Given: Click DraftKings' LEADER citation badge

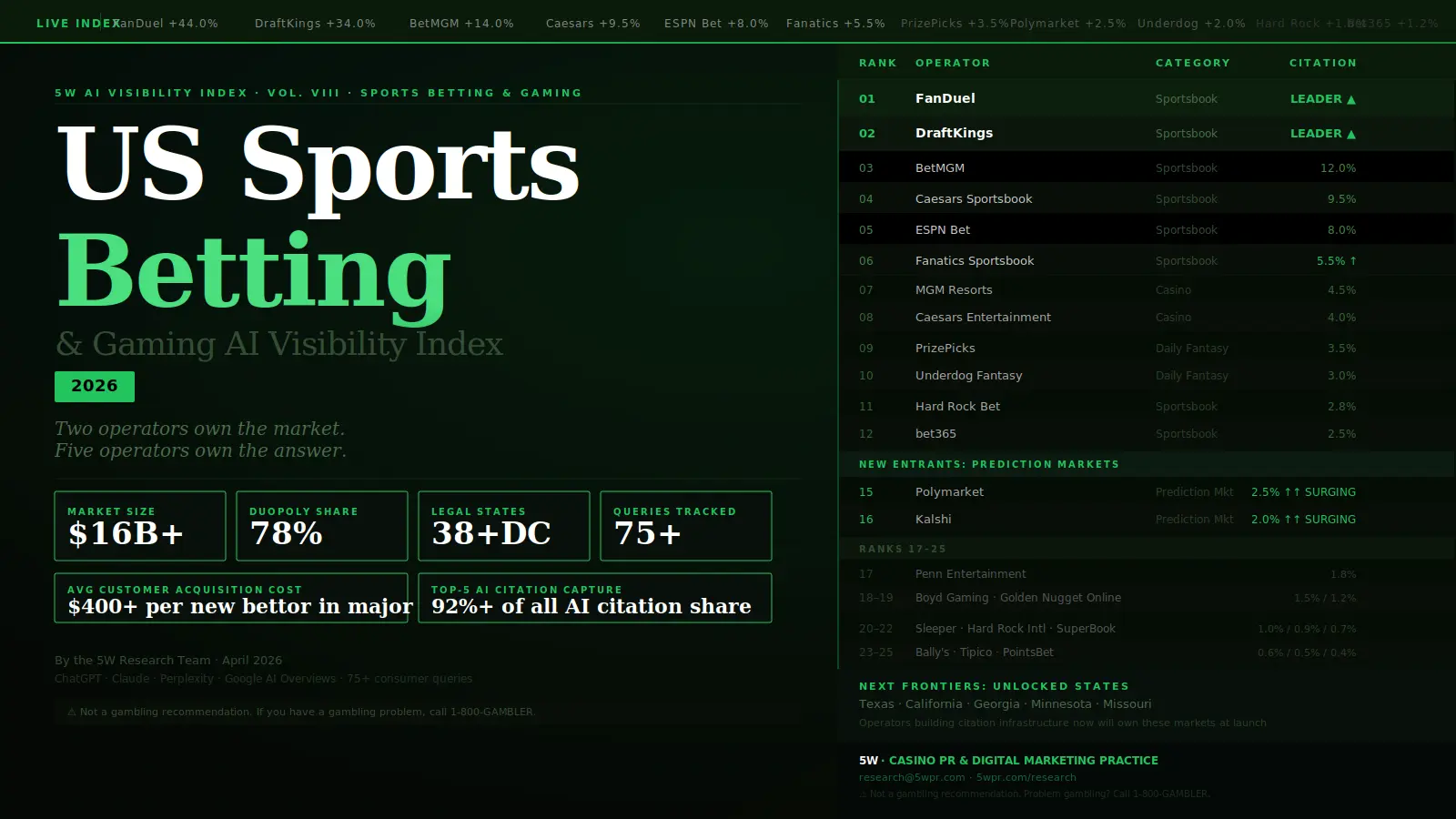Looking at the screenshot, I should 1323,134.
